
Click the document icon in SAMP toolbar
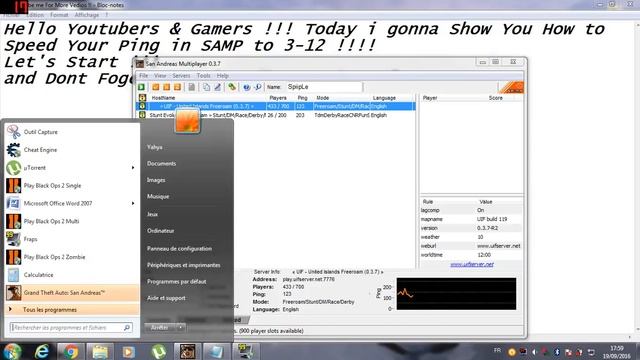click(191, 87)
